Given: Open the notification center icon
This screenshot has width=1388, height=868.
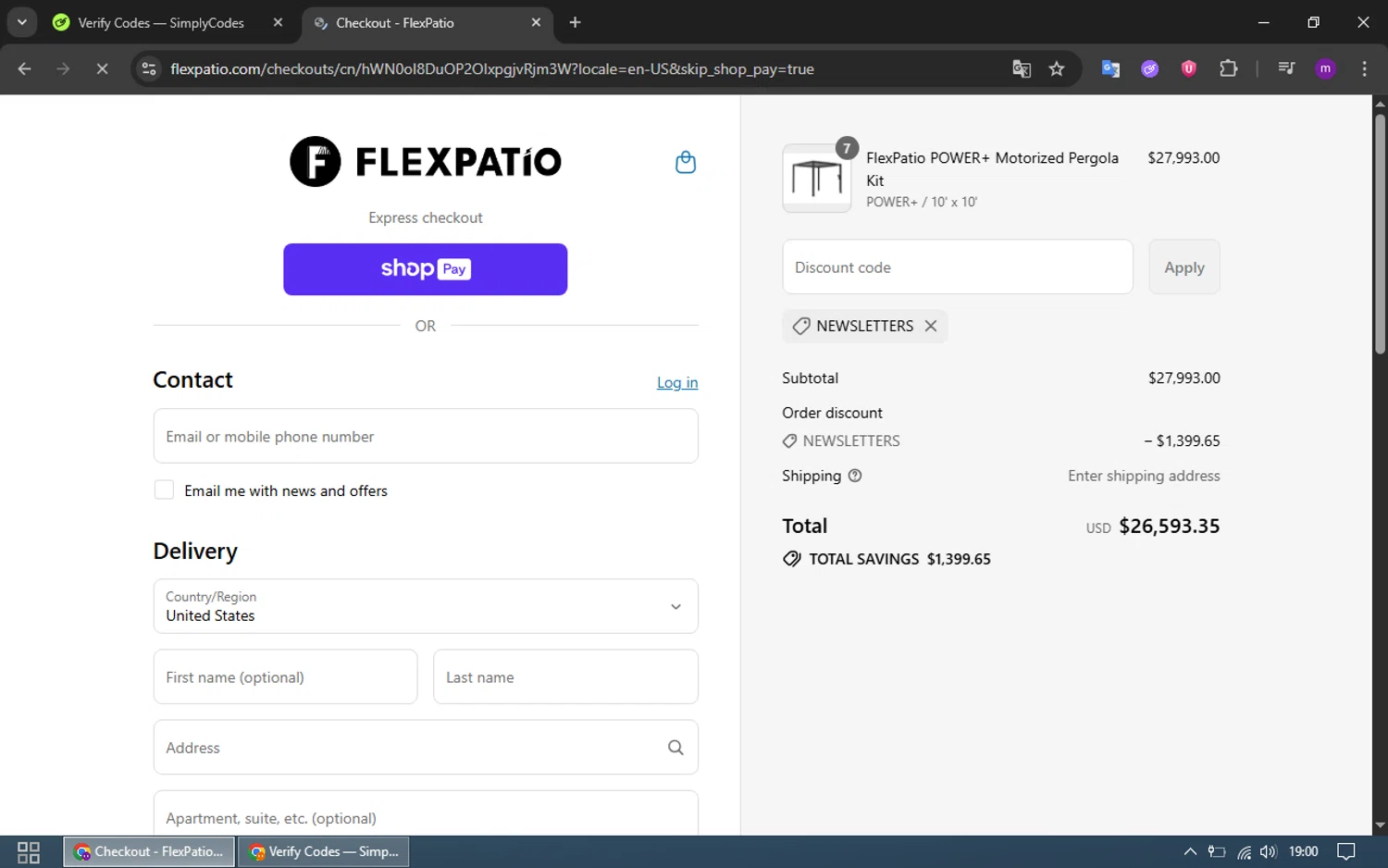Looking at the screenshot, I should (x=1346, y=851).
